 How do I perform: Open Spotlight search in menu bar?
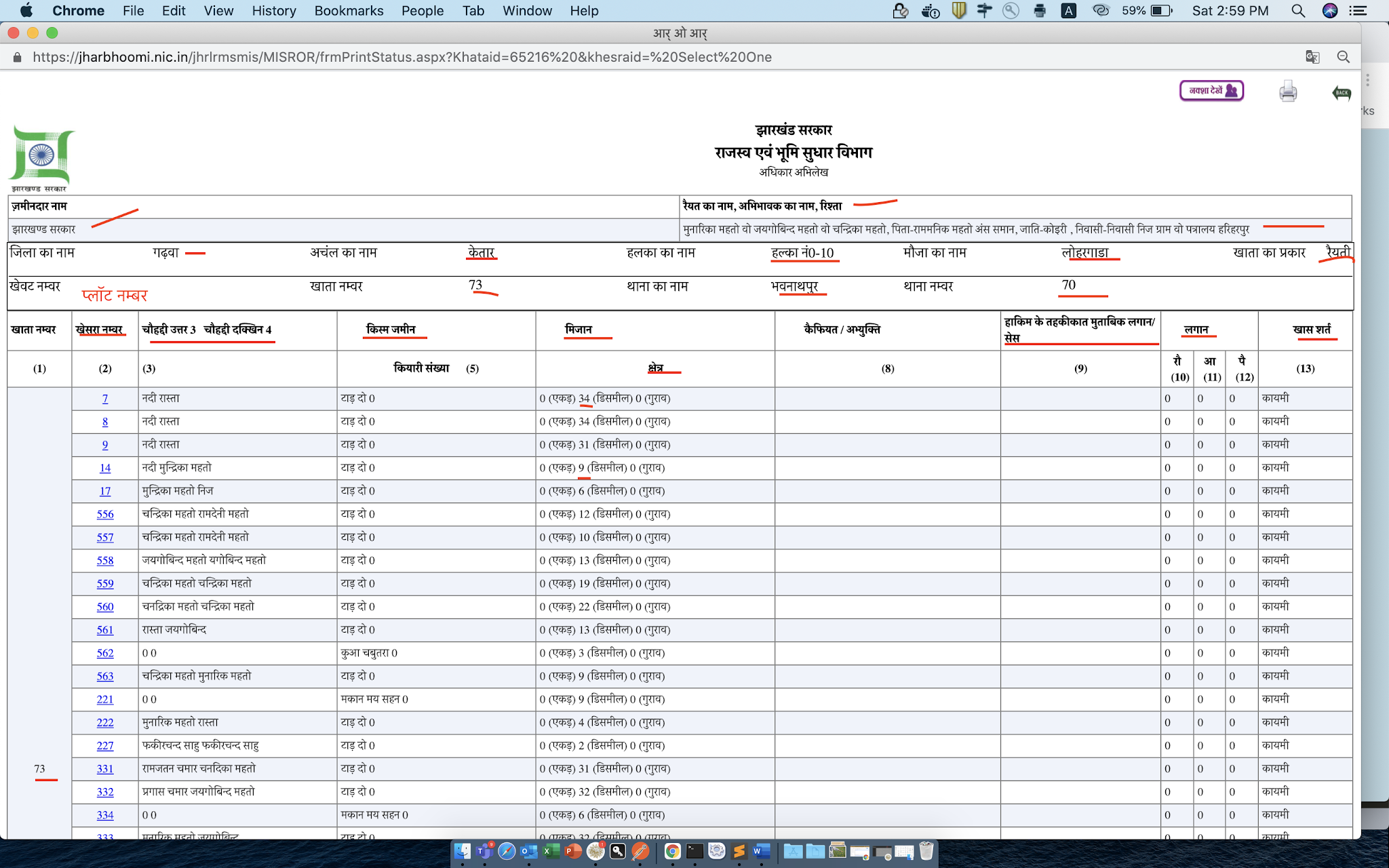click(1297, 11)
